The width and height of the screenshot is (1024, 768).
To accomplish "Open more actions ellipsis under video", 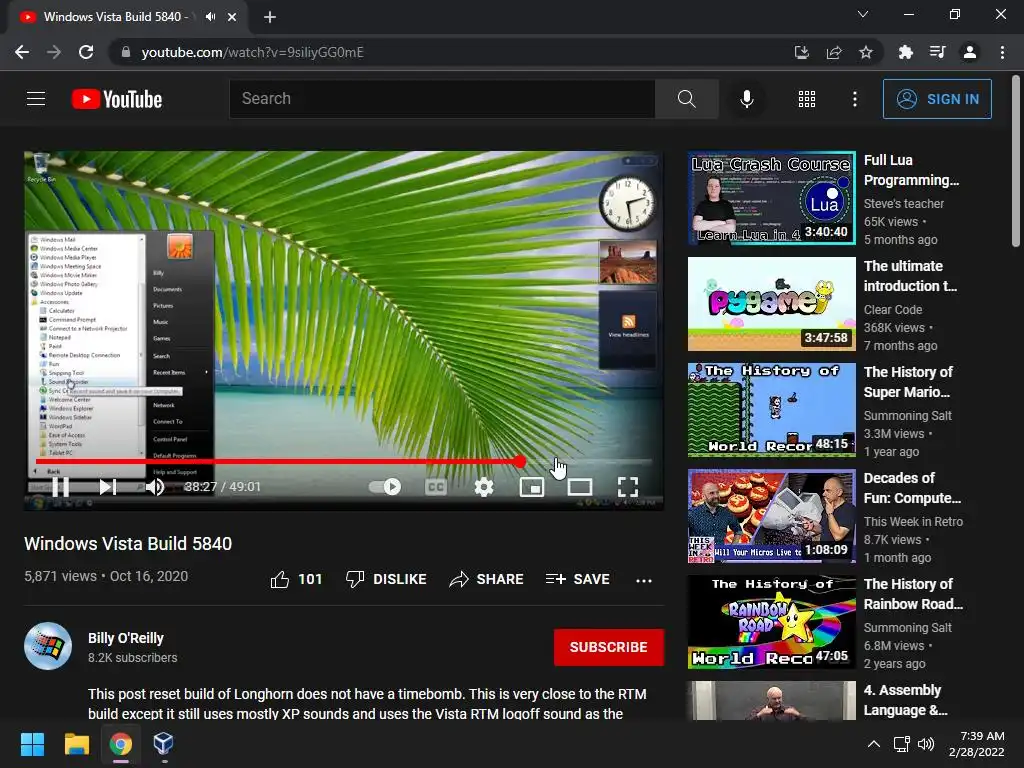I will [x=644, y=580].
